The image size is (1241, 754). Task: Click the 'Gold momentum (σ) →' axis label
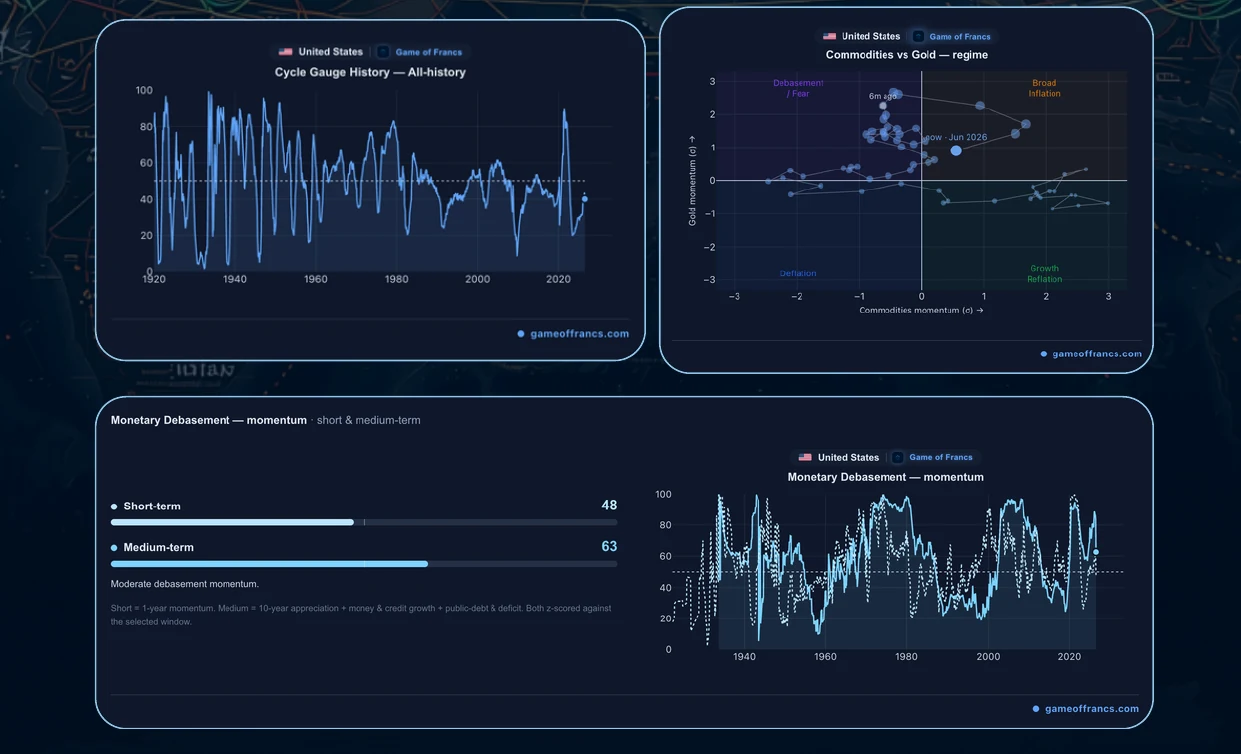pyautogui.click(x=691, y=180)
